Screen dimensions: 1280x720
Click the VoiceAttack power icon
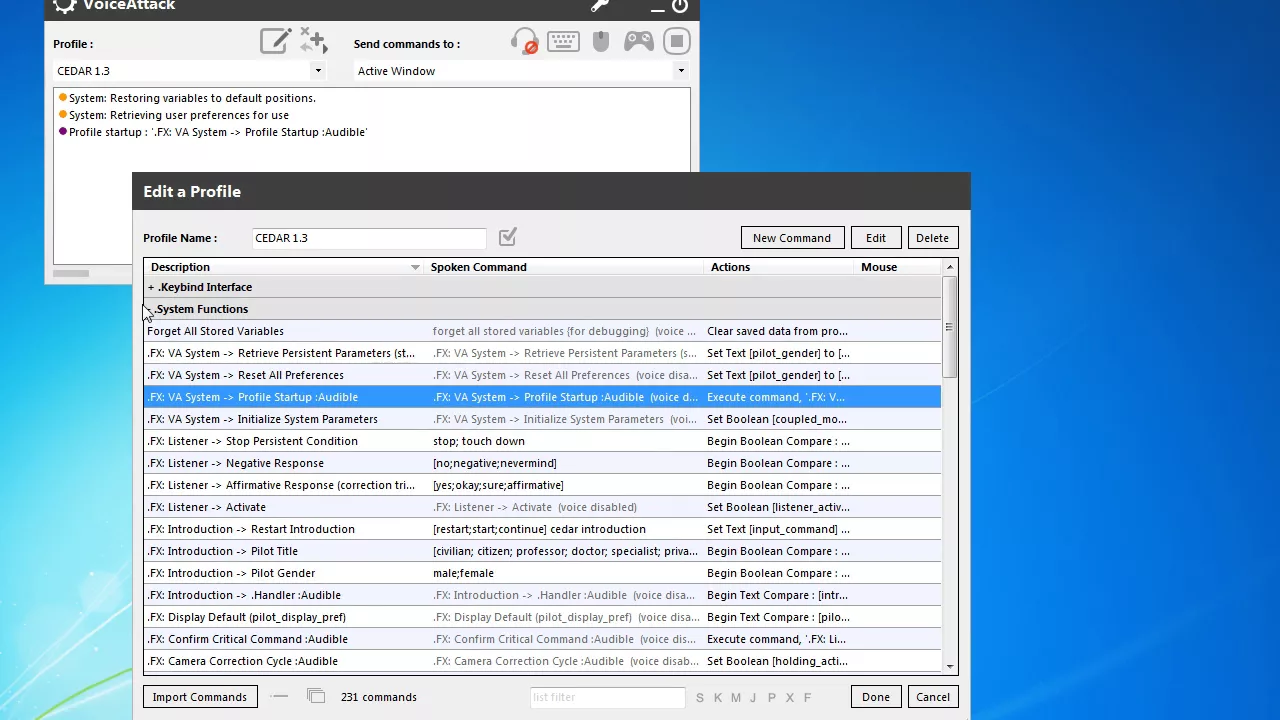tap(680, 5)
